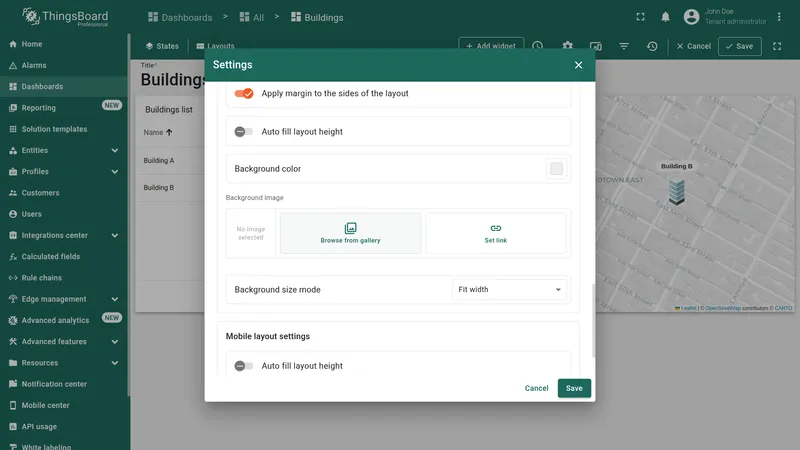Open dashboard settings gear icon
The height and width of the screenshot is (450, 800).
567,46
